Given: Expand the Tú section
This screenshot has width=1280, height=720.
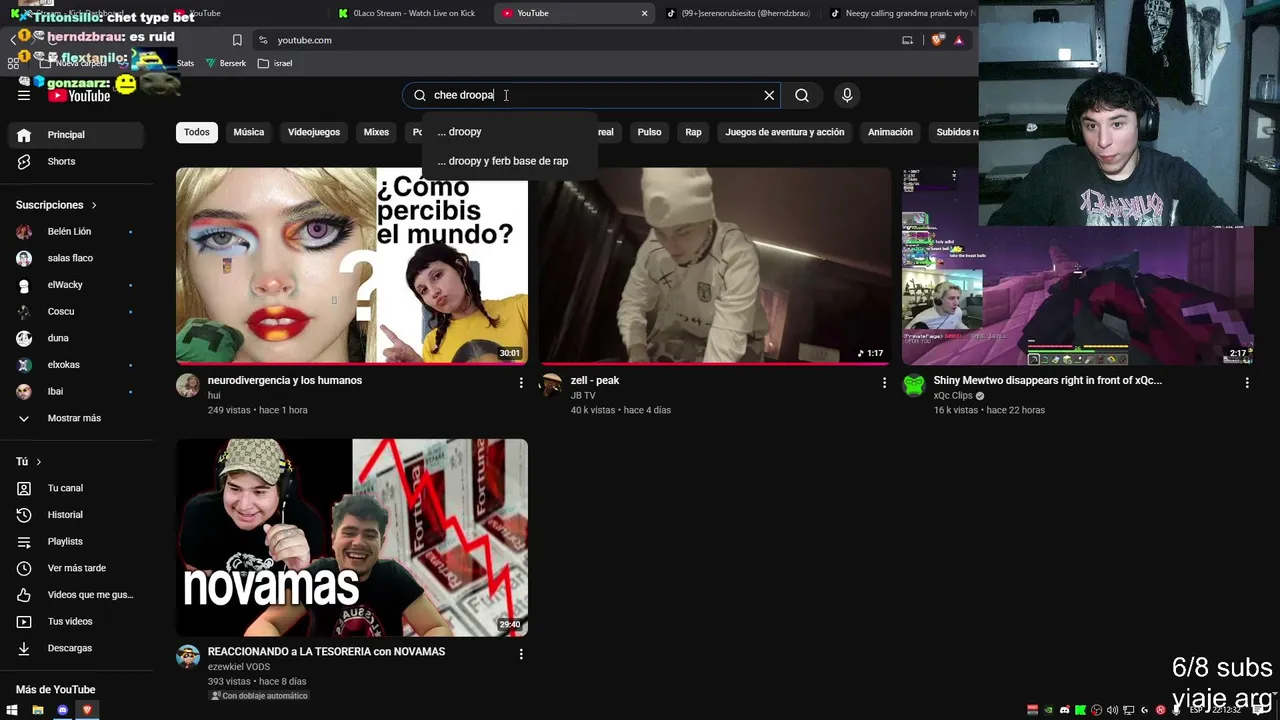Looking at the screenshot, I should (29, 462).
